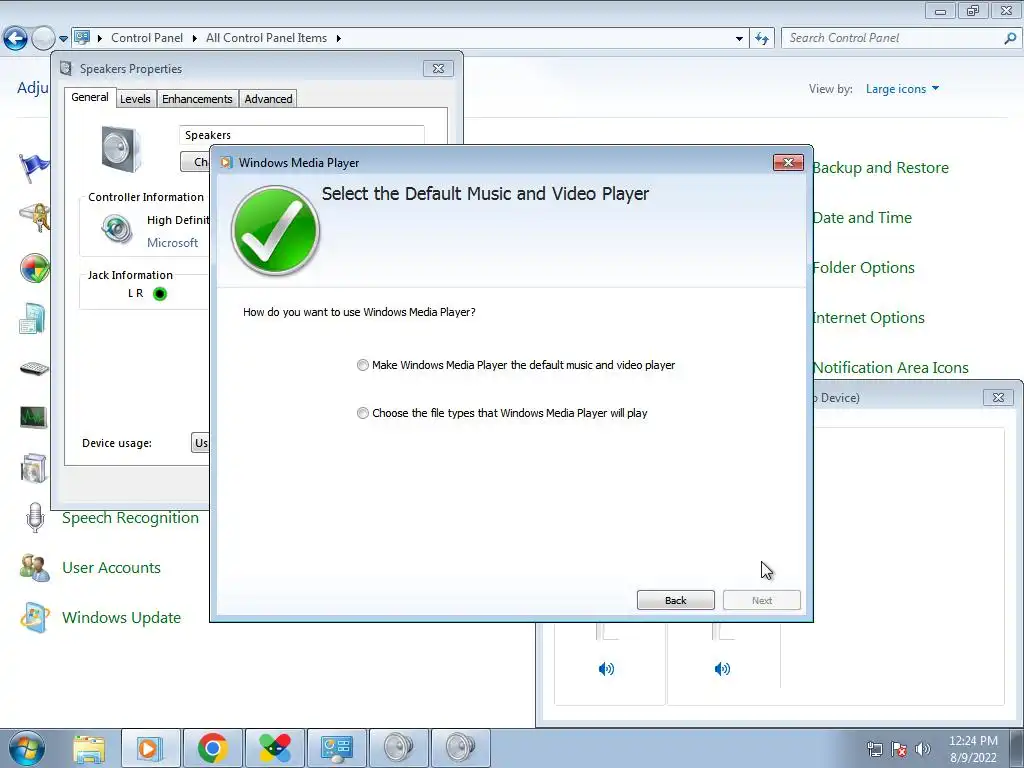Open Folder Options
The image size is (1024, 768).
coord(863,268)
